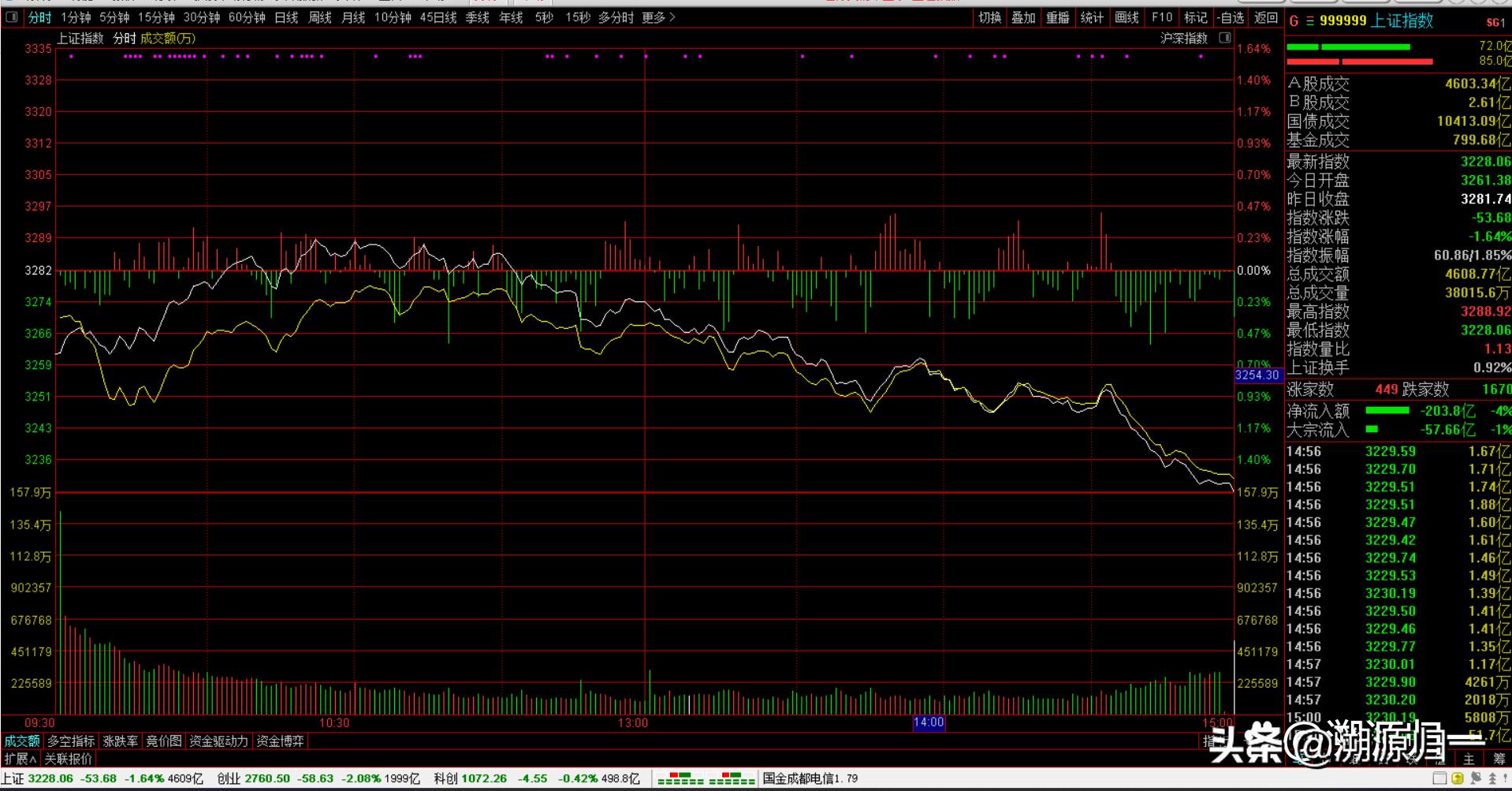Switch to the 日线 daily chart

(x=286, y=17)
